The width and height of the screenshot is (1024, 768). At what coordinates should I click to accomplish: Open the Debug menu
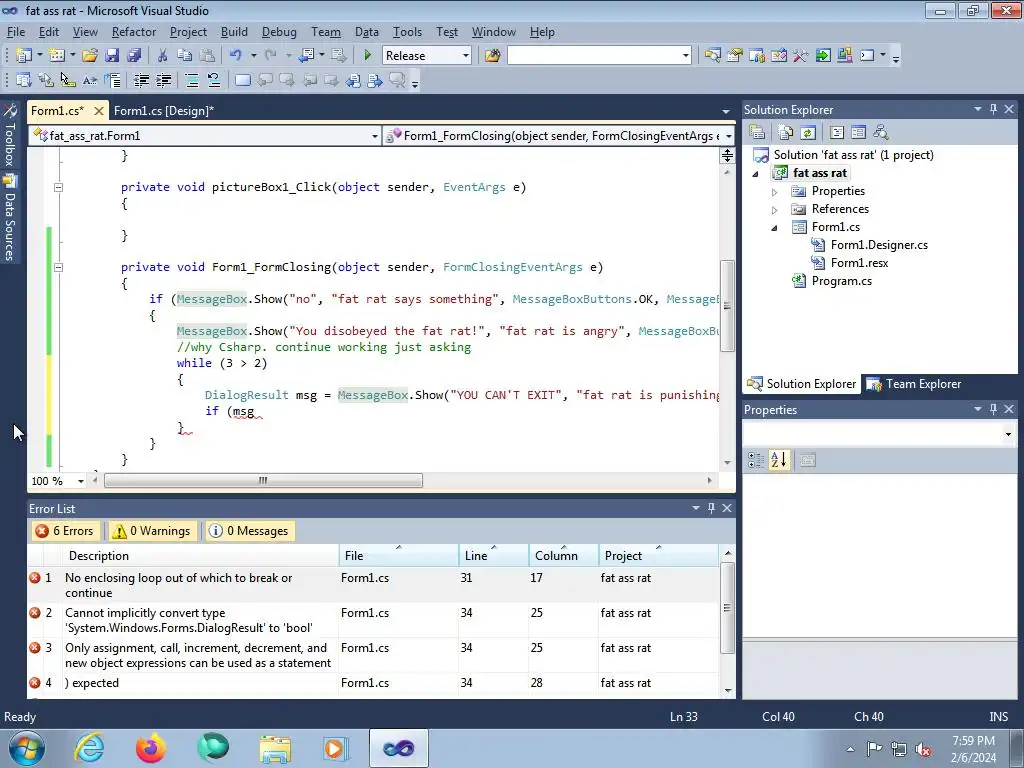(x=279, y=32)
